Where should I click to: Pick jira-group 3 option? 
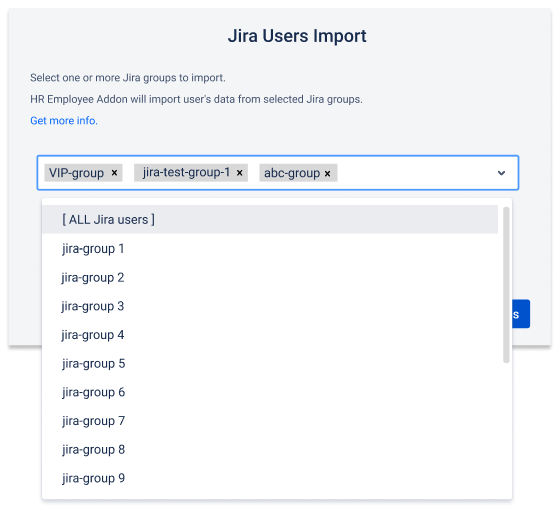[x=270, y=306]
